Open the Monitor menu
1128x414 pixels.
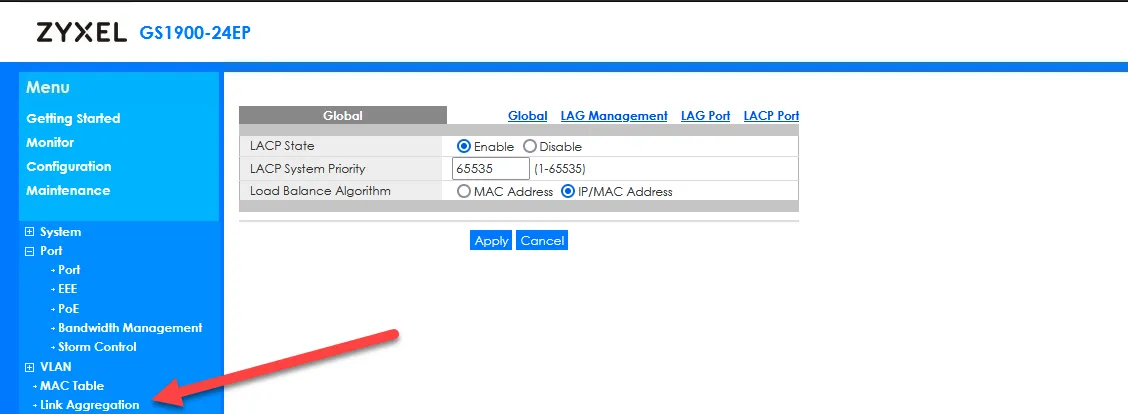[x=50, y=142]
